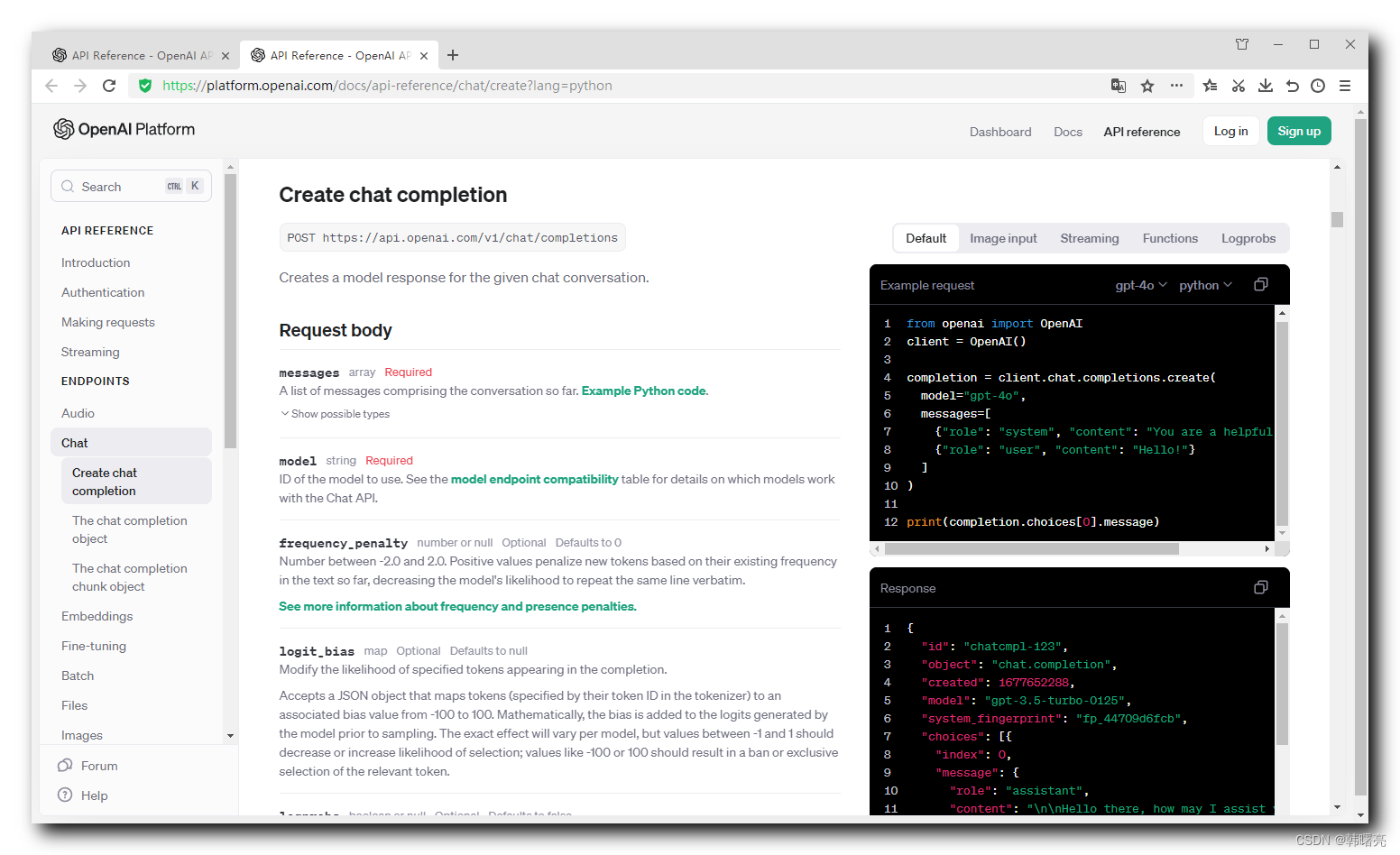
Task: Bookmark this page with the star
Action: (1147, 86)
